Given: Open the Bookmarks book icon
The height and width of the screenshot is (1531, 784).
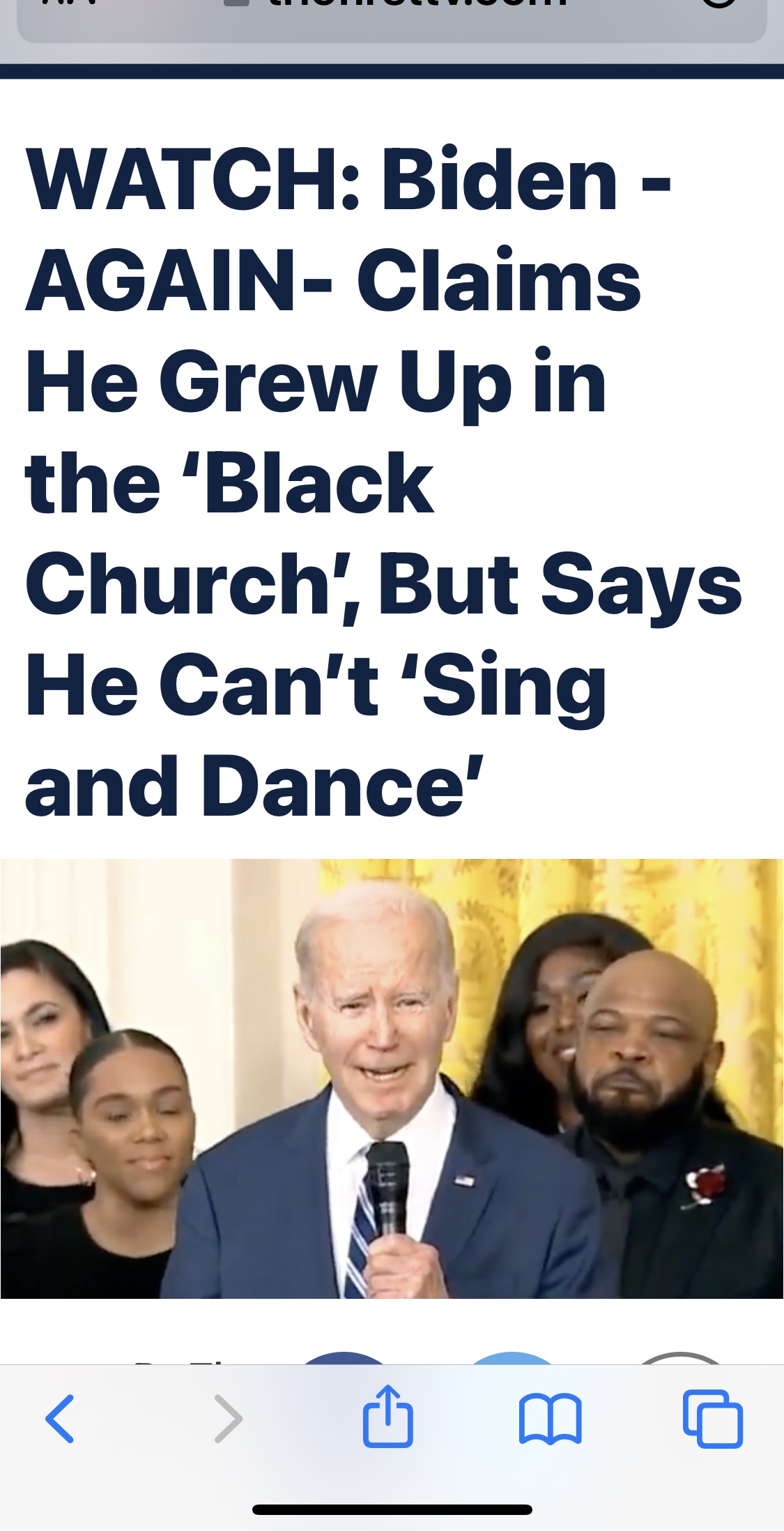Looking at the screenshot, I should point(551,1419).
